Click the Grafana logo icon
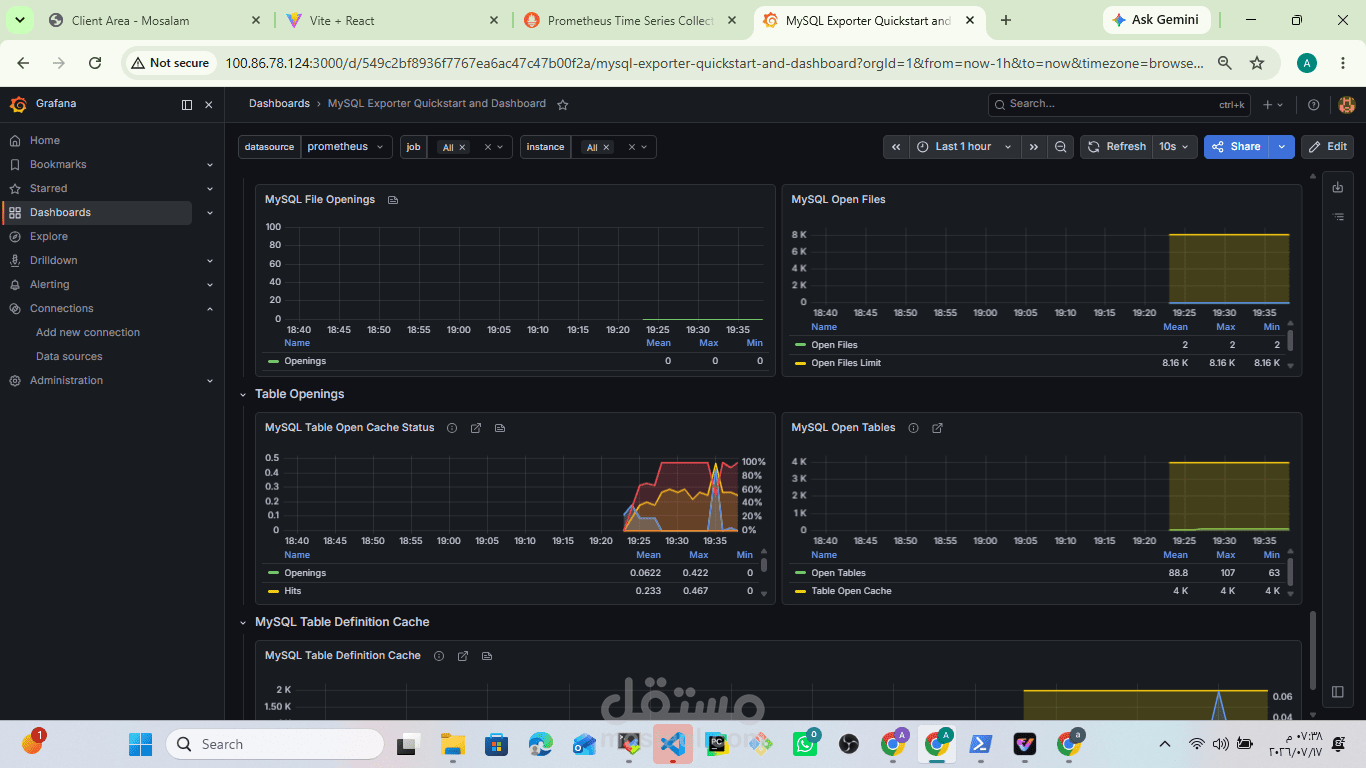This screenshot has width=1366, height=768. (x=17, y=104)
